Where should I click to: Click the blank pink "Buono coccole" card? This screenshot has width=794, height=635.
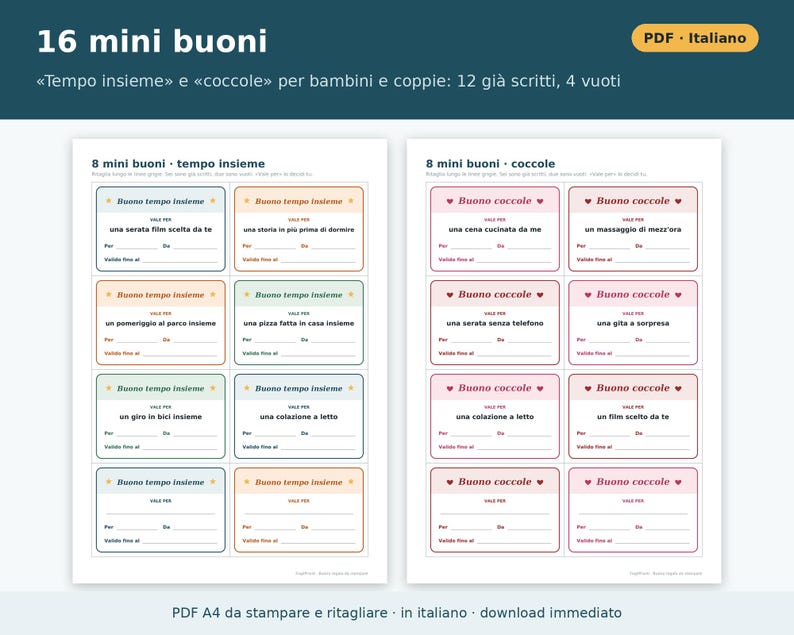coord(633,510)
